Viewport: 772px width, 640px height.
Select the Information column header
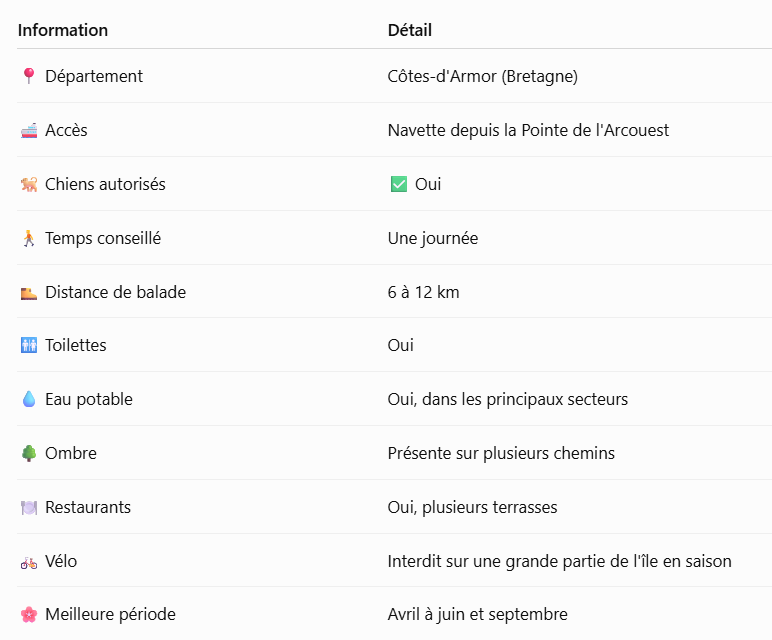pos(63,30)
